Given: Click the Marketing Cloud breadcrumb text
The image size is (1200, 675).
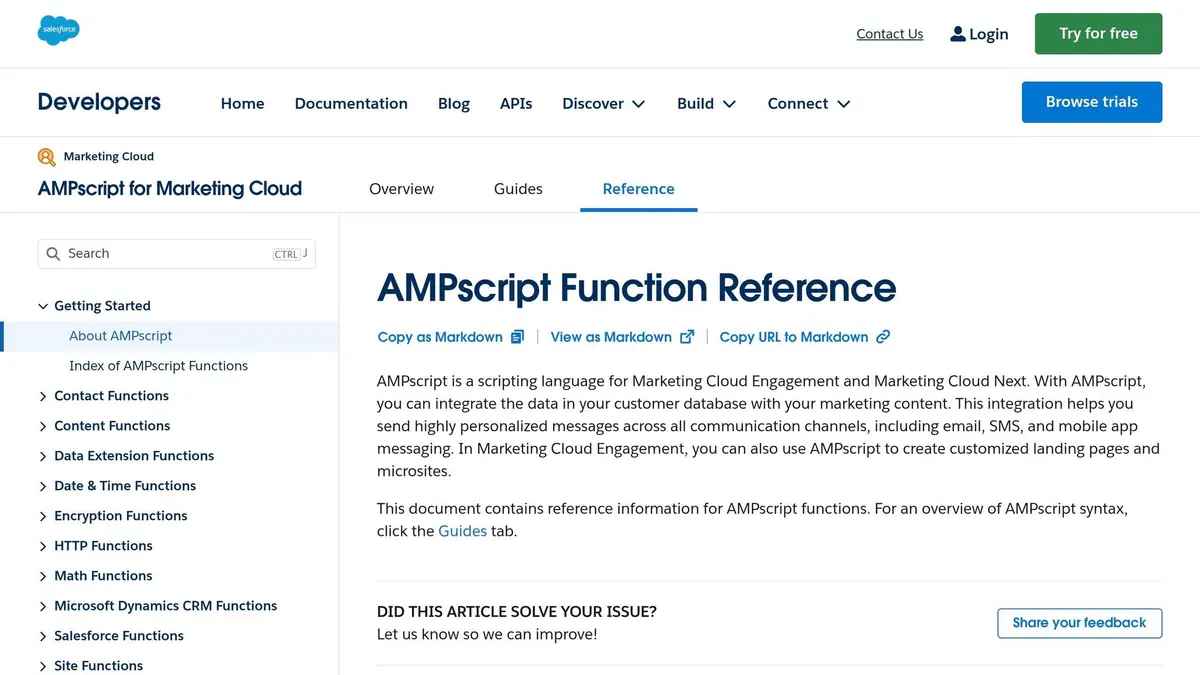Looking at the screenshot, I should click(109, 157).
